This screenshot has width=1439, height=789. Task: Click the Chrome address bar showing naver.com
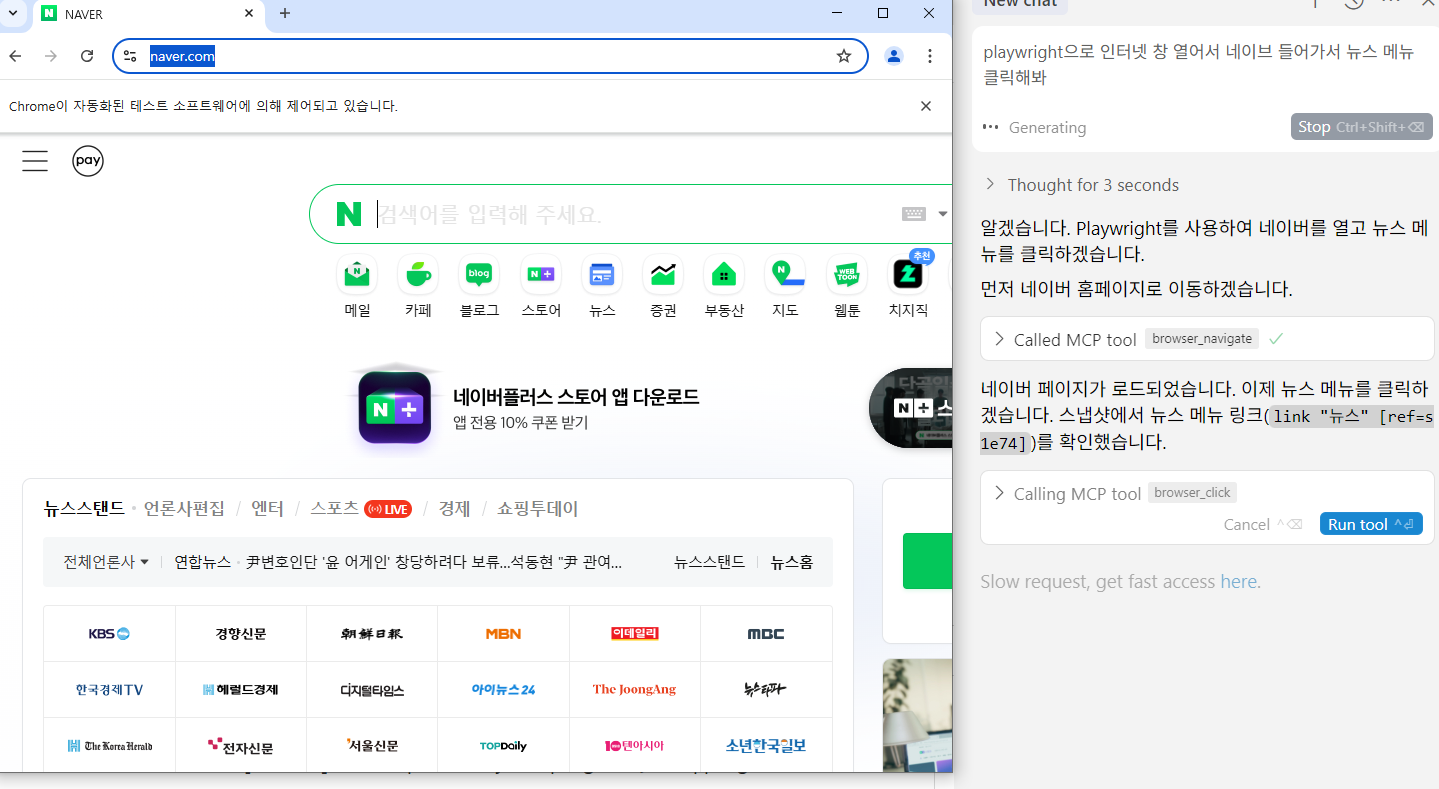(x=490, y=56)
